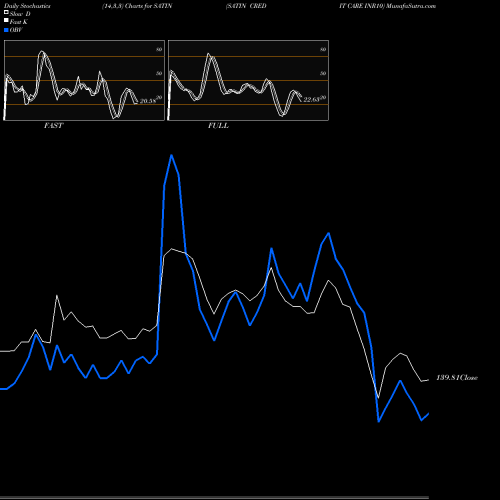Click the 20.58 value in FAST chart

148,101
